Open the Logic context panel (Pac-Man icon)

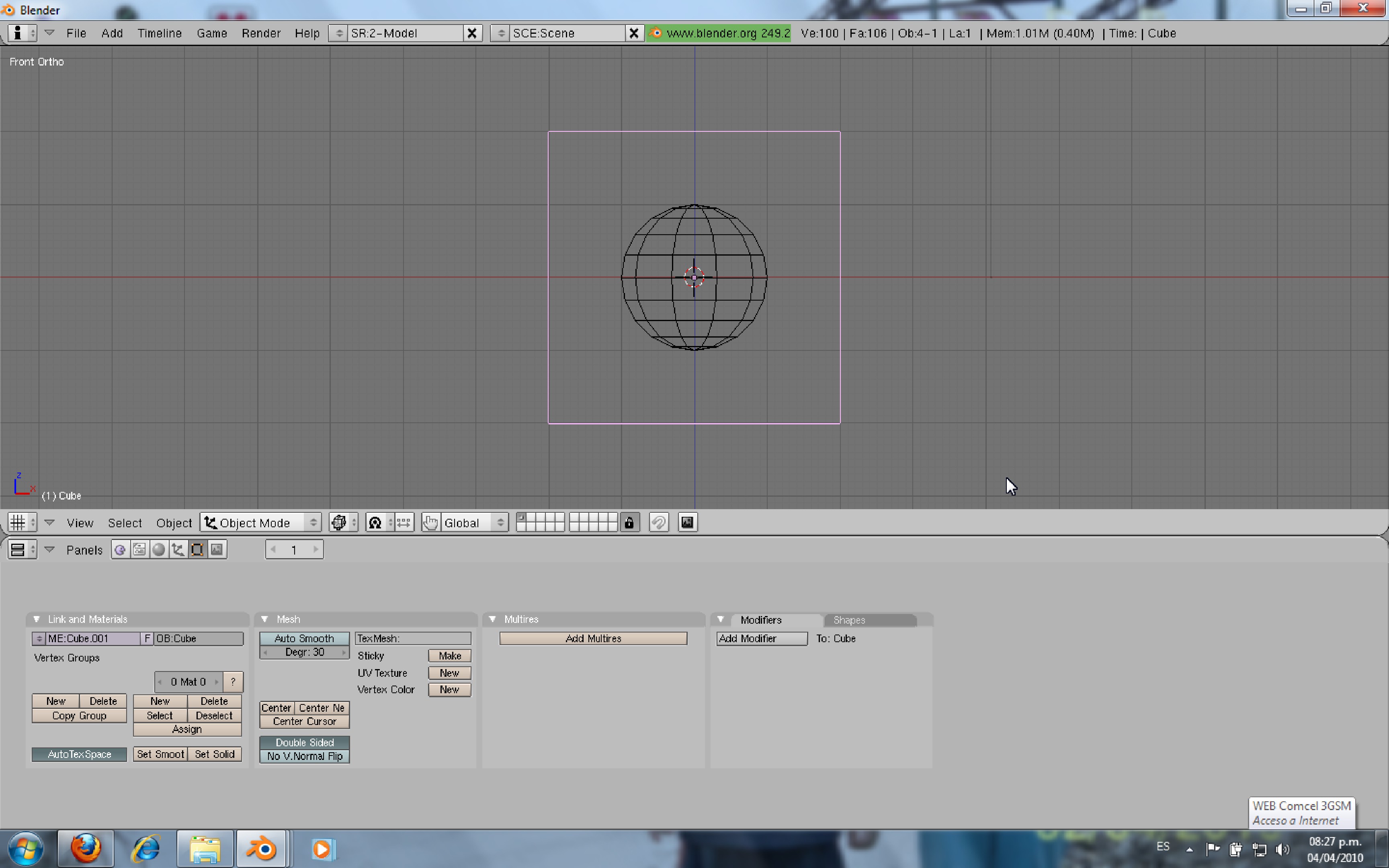click(x=120, y=549)
